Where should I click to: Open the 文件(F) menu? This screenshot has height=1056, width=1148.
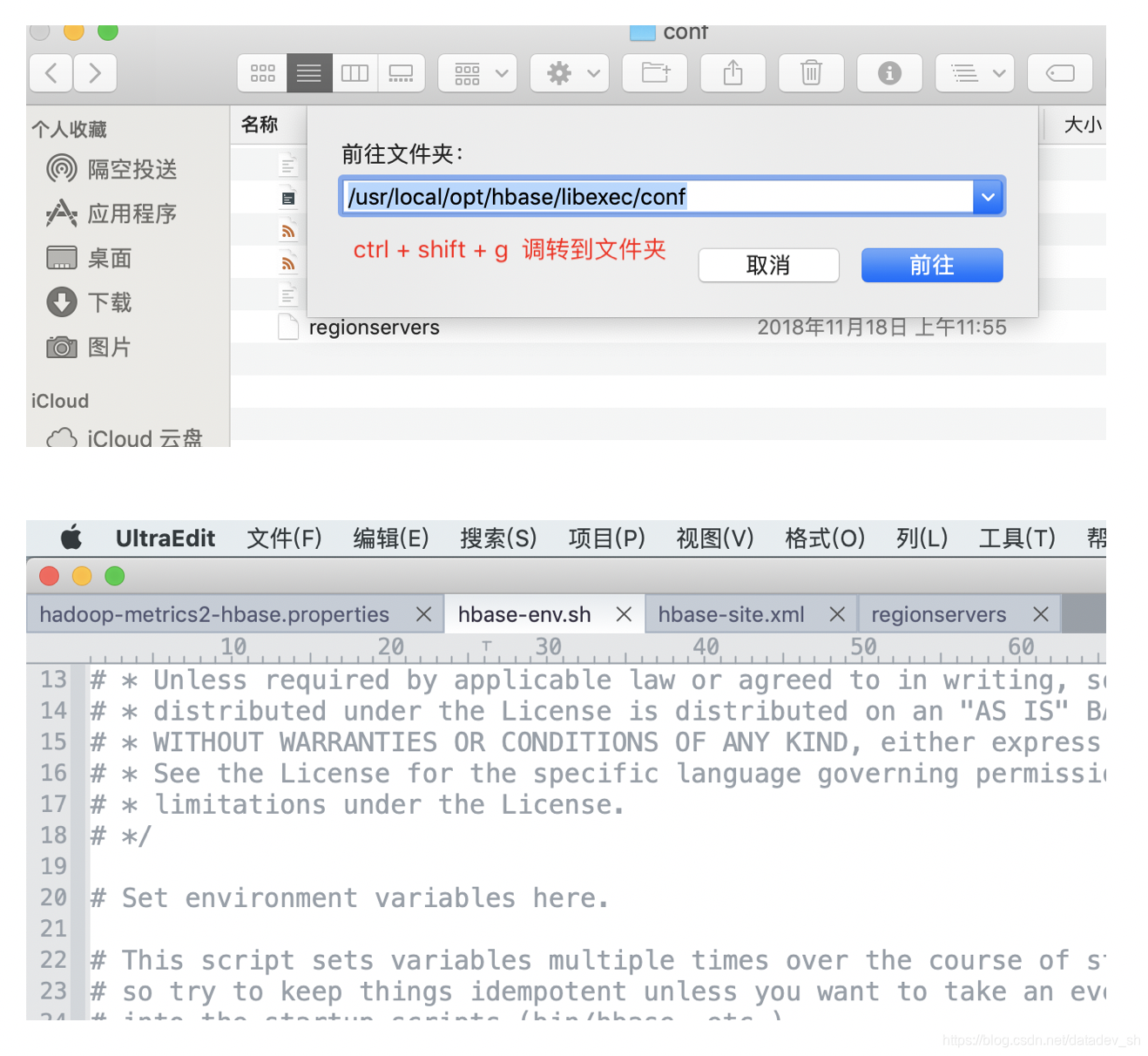click(284, 538)
